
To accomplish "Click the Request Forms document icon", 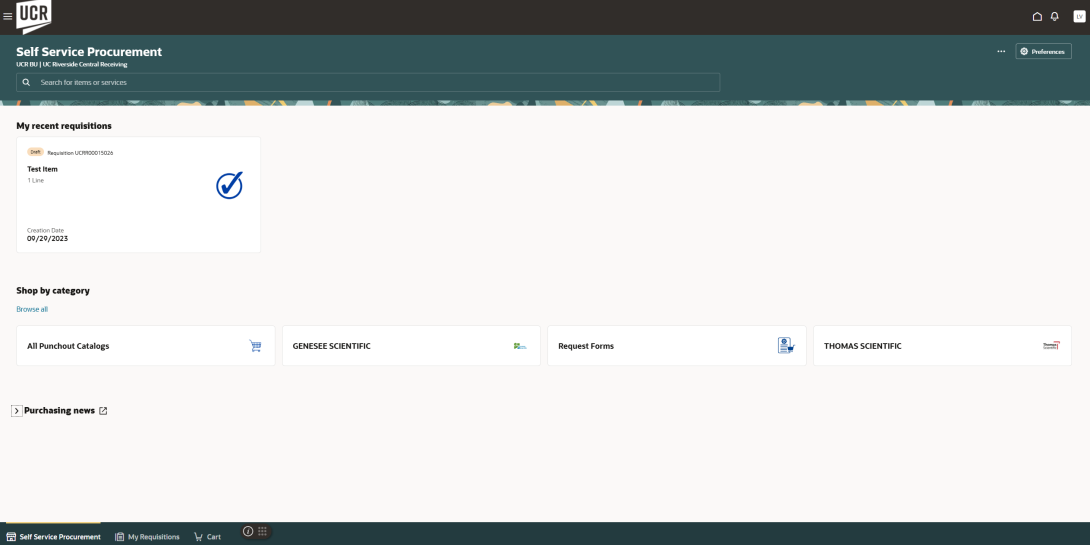I will tap(786, 345).
